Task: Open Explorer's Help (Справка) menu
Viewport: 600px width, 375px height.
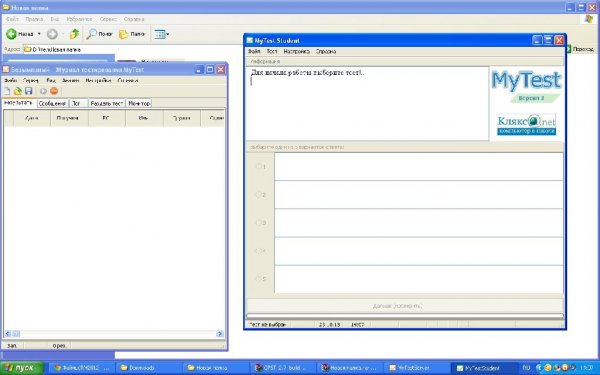Action: [x=134, y=19]
